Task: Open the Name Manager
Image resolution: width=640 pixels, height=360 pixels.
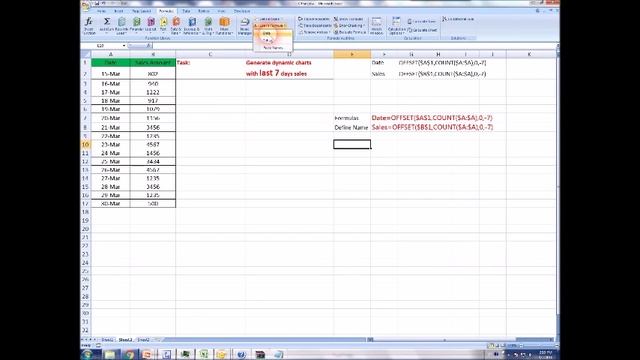Action: click(244, 26)
